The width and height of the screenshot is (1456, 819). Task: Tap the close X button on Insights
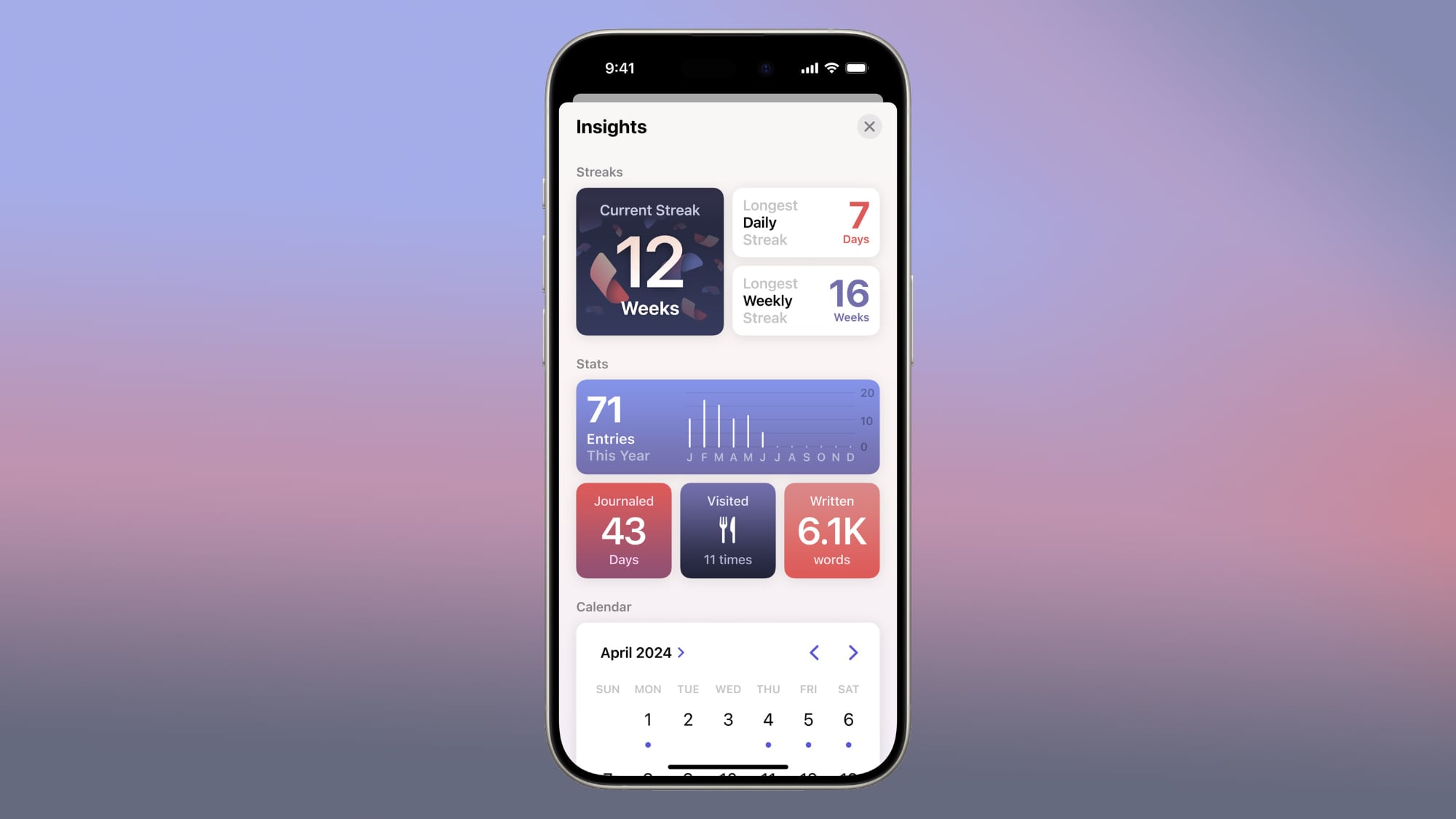pos(869,126)
